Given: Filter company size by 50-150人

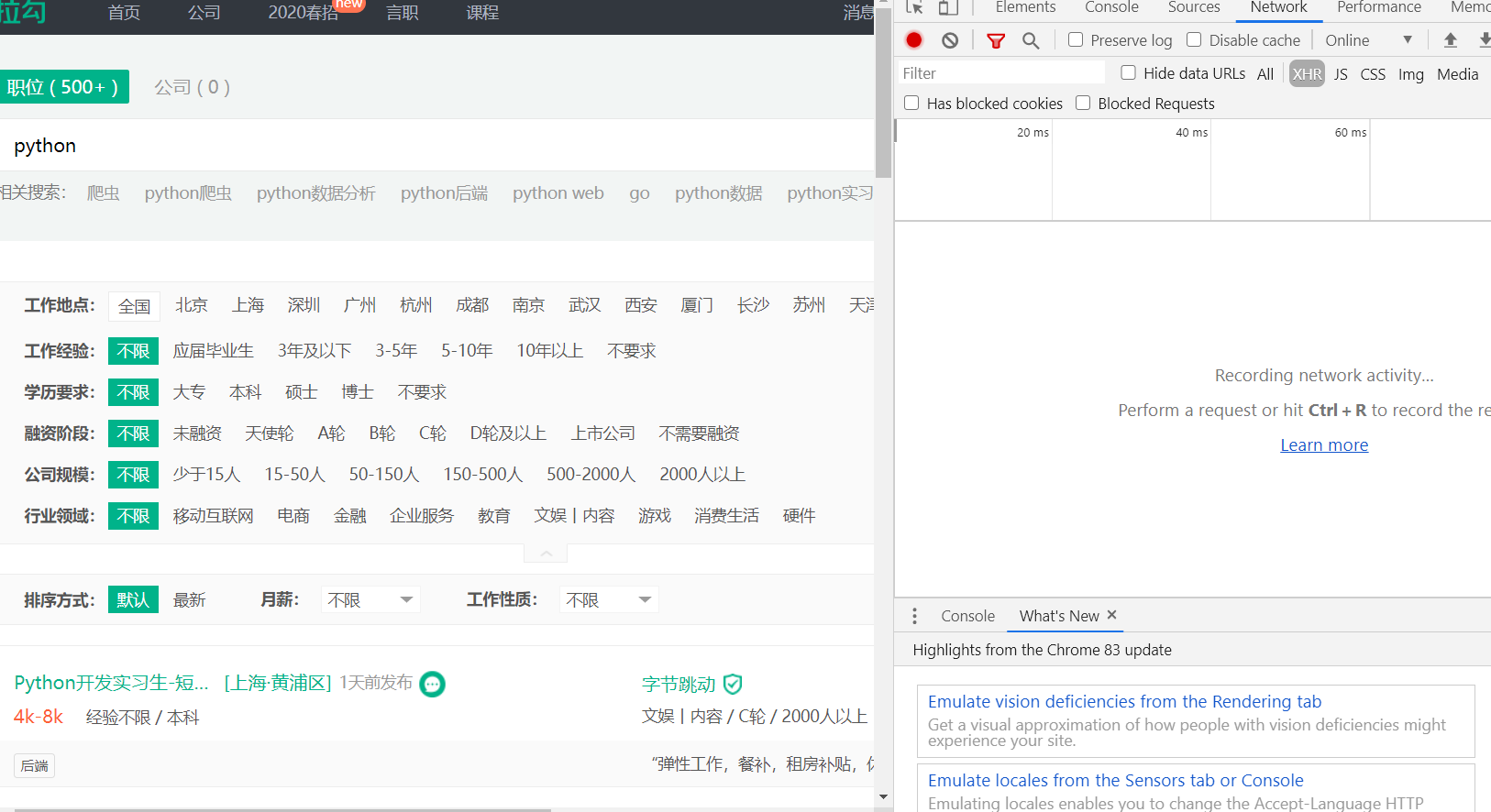Looking at the screenshot, I should pos(384,475).
